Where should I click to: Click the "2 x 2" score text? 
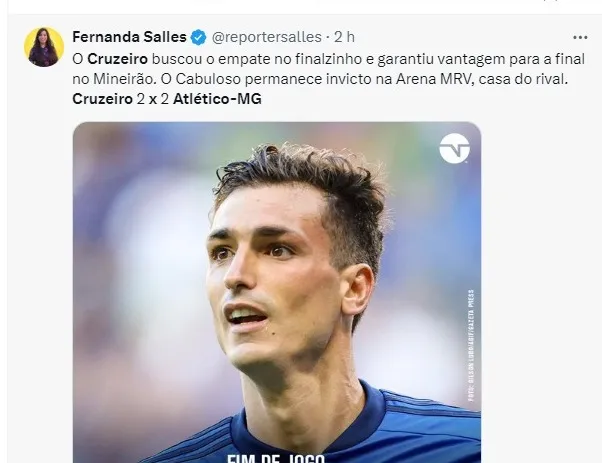152,99
